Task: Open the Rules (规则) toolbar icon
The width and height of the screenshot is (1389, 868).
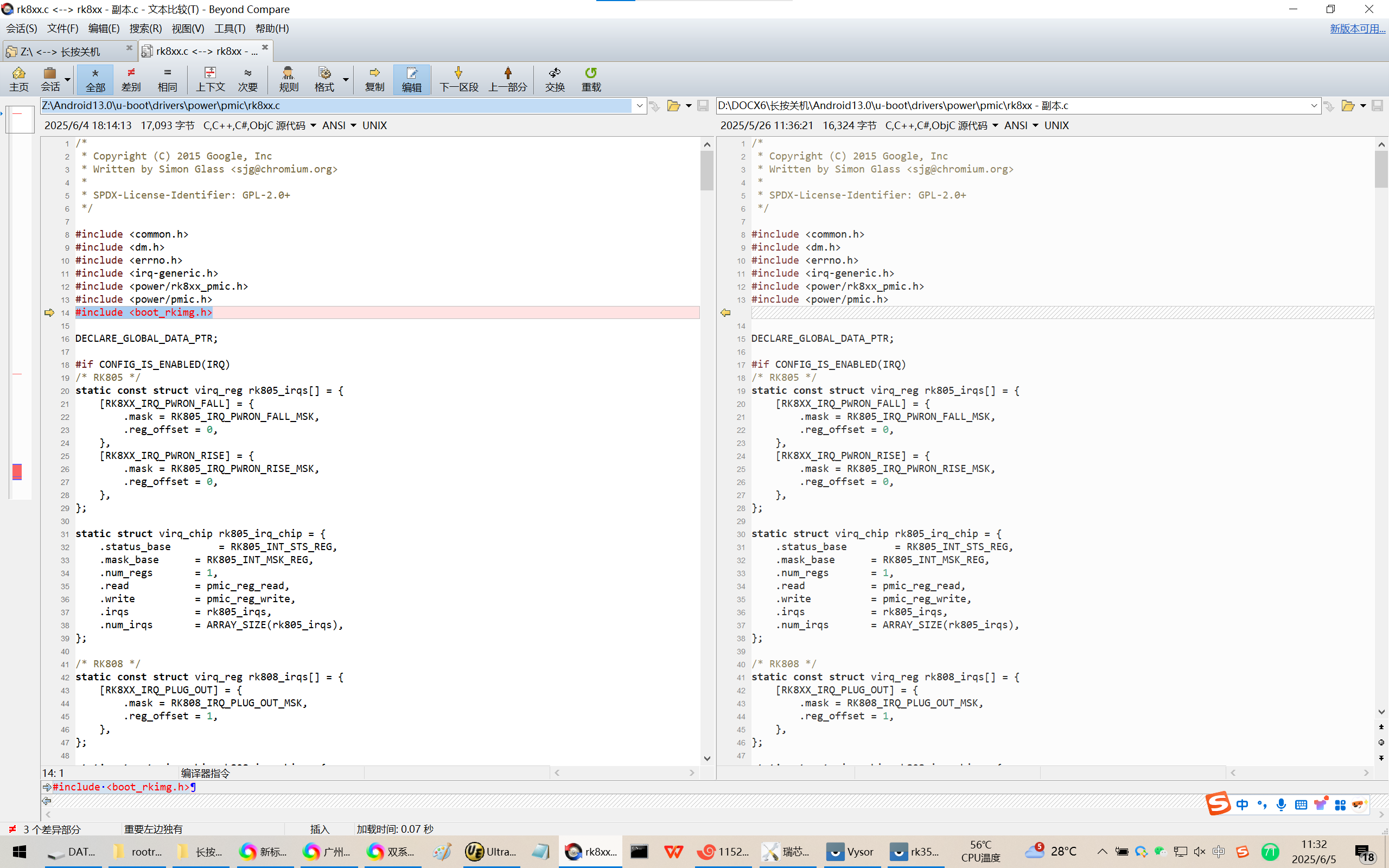Action: click(x=288, y=79)
